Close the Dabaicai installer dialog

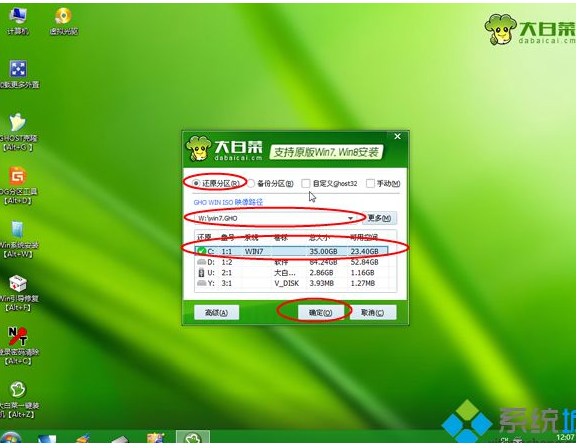pyautogui.click(x=397, y=137)
